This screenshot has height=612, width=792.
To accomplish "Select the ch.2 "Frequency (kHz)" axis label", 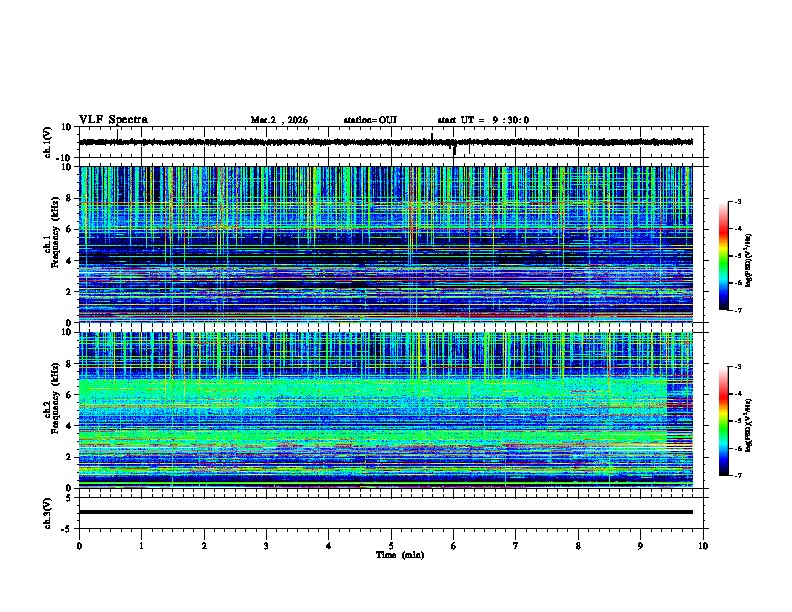I will (x=56, y=398).
